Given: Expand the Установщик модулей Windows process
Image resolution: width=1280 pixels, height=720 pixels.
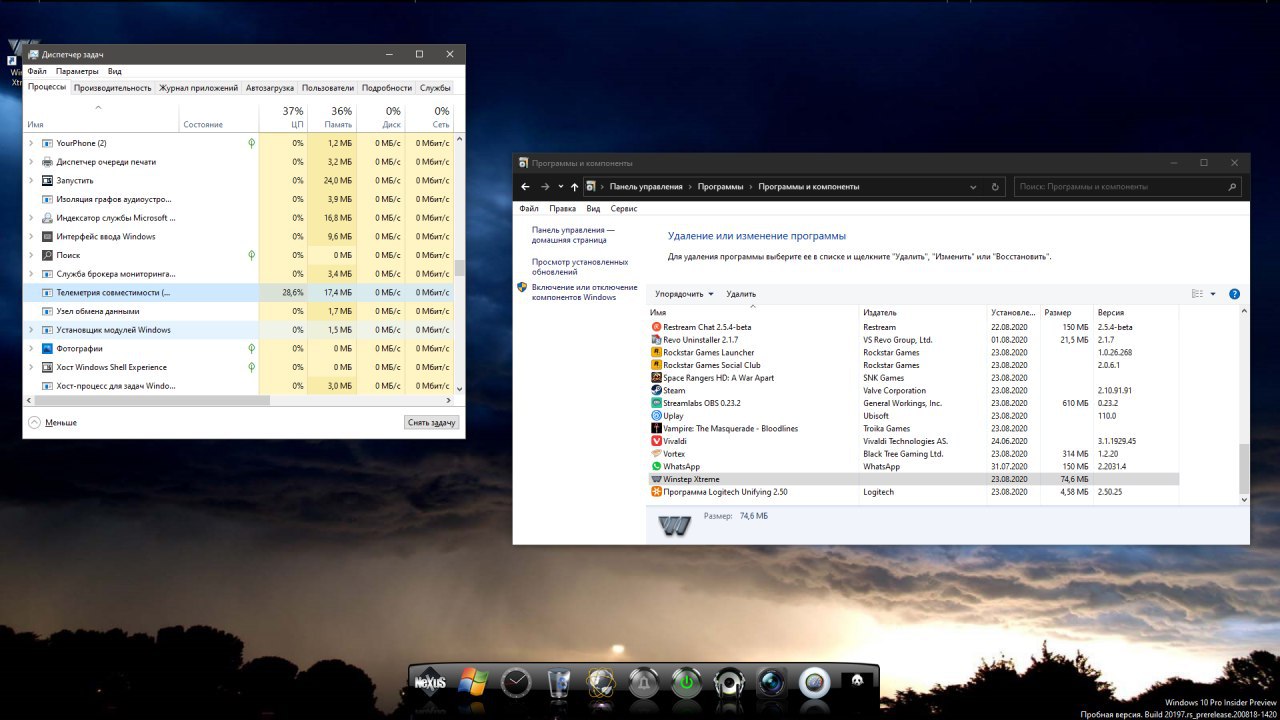Looking at the screenshot, I should [x=31, y=330].
